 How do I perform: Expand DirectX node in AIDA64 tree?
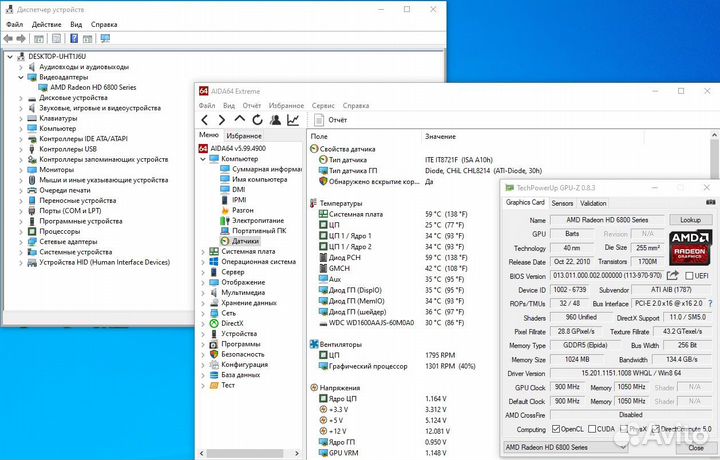[x=203, y=323]
